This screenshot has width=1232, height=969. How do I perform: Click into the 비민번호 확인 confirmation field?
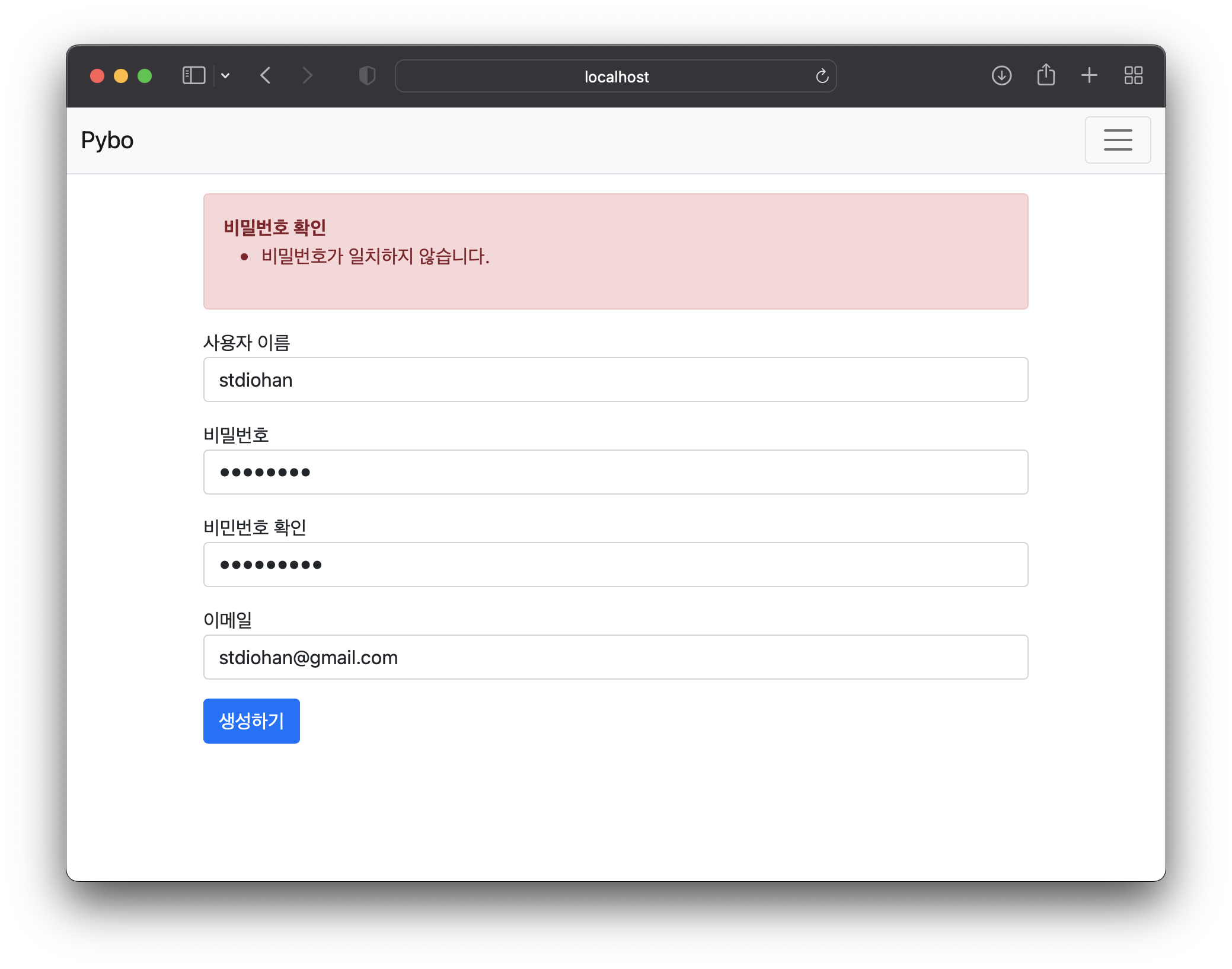pyautogui.click(x=615, y=565)
